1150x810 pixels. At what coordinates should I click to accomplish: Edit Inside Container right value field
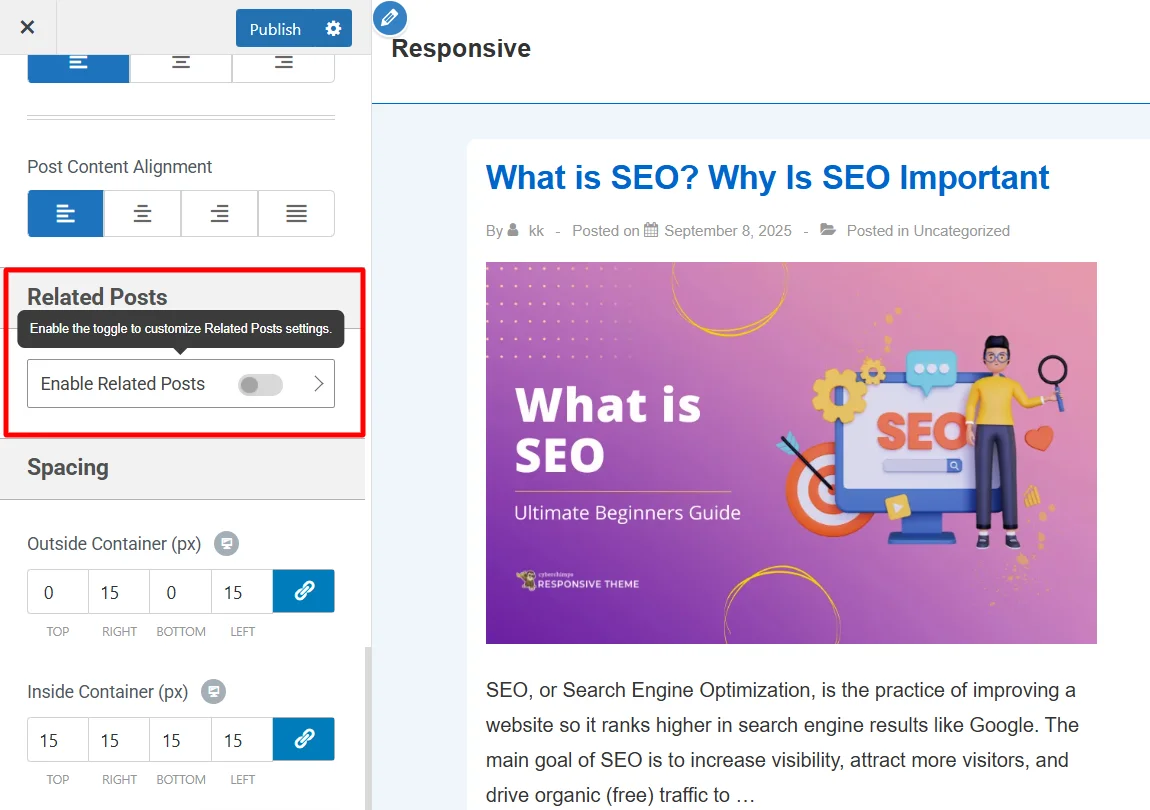point(119,740)
